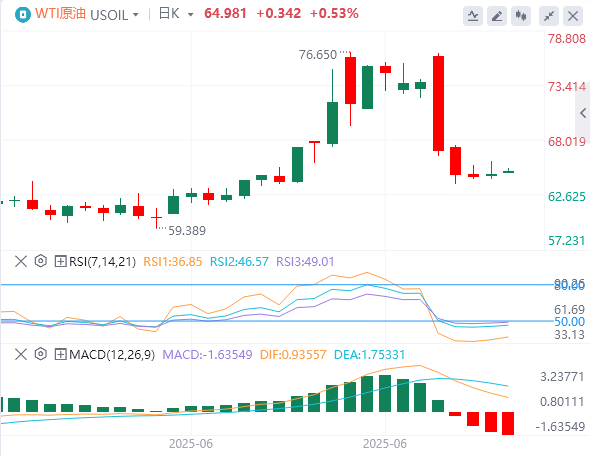Click the MACD(12,26,9) indicator label
The width and height of the screenshot is (590, 456).
click(112, 355)
